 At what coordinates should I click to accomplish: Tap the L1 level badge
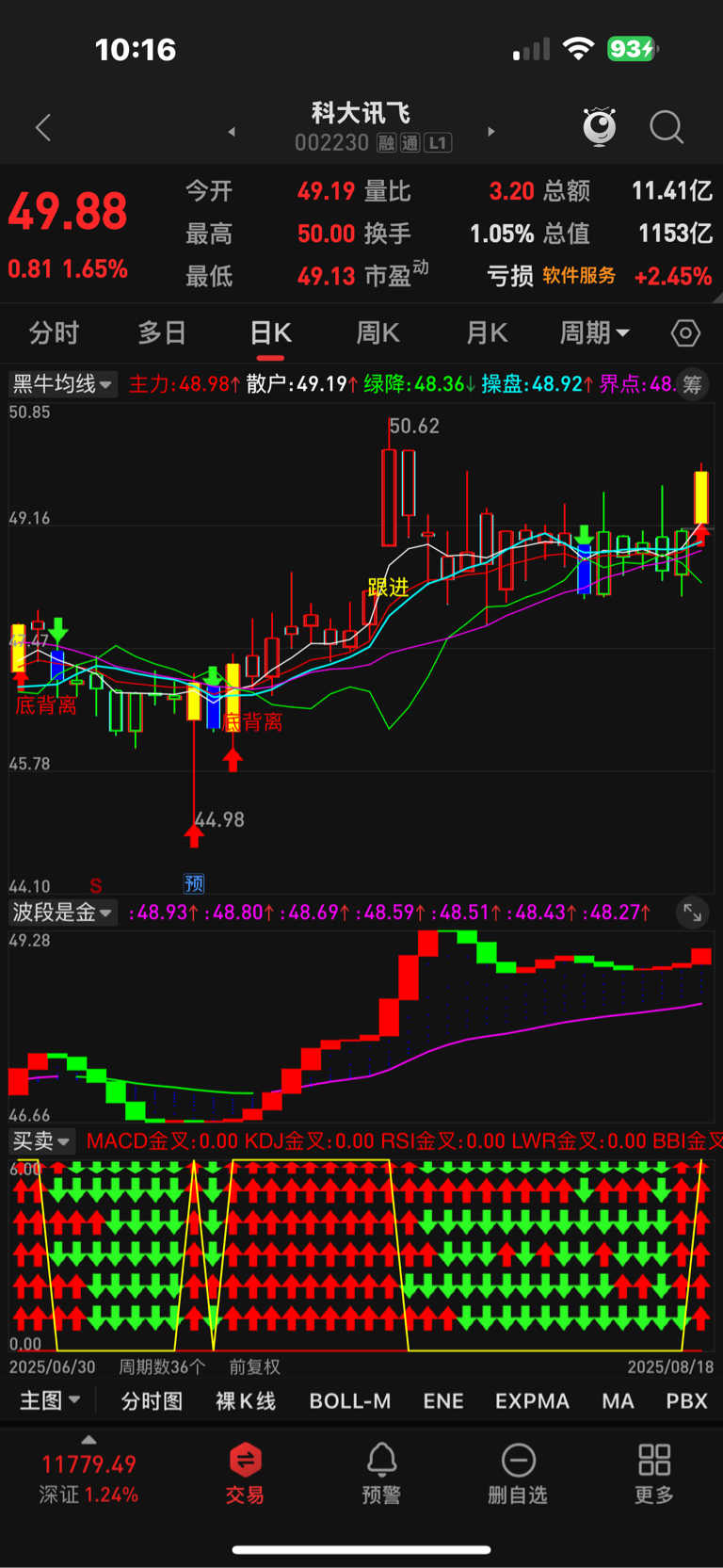pyautogui.click(x=438, y=143)
